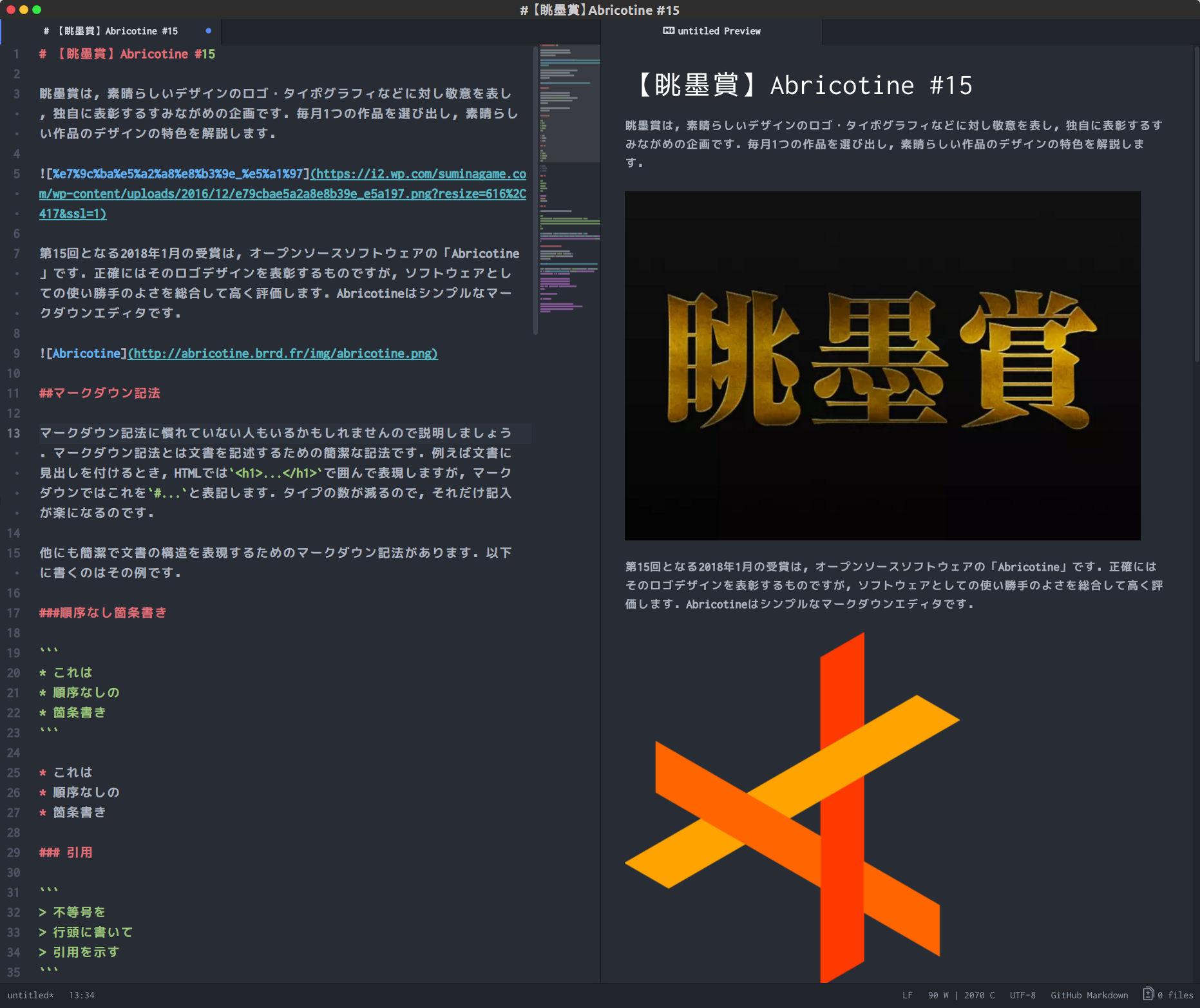This screenshot has width=1200, height=1008.
Task: Click the orange Abricotine logo image
Action: (x=792, y=808)
